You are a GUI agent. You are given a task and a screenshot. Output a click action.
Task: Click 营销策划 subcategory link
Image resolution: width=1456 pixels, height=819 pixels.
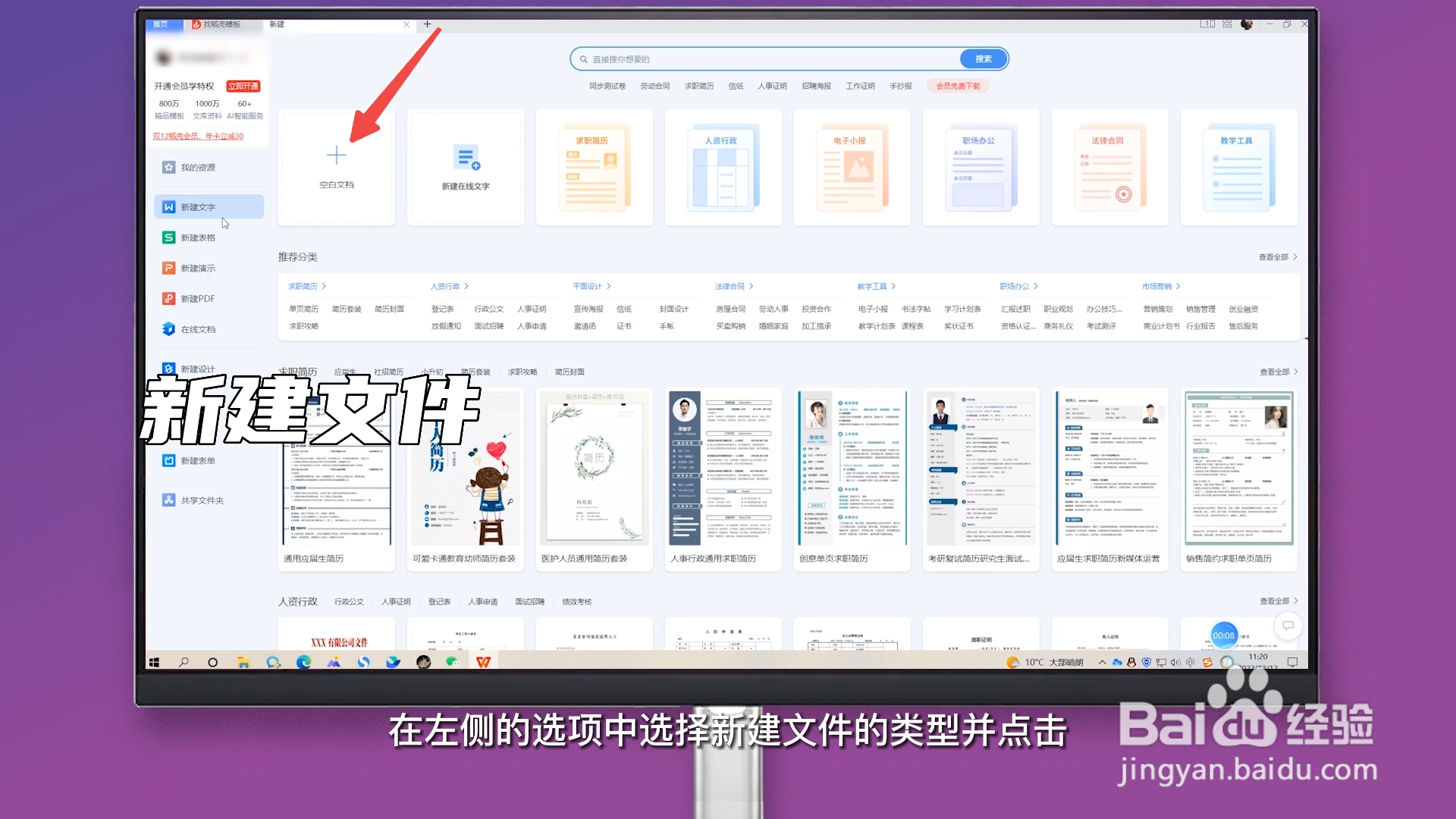[1158, 309]
